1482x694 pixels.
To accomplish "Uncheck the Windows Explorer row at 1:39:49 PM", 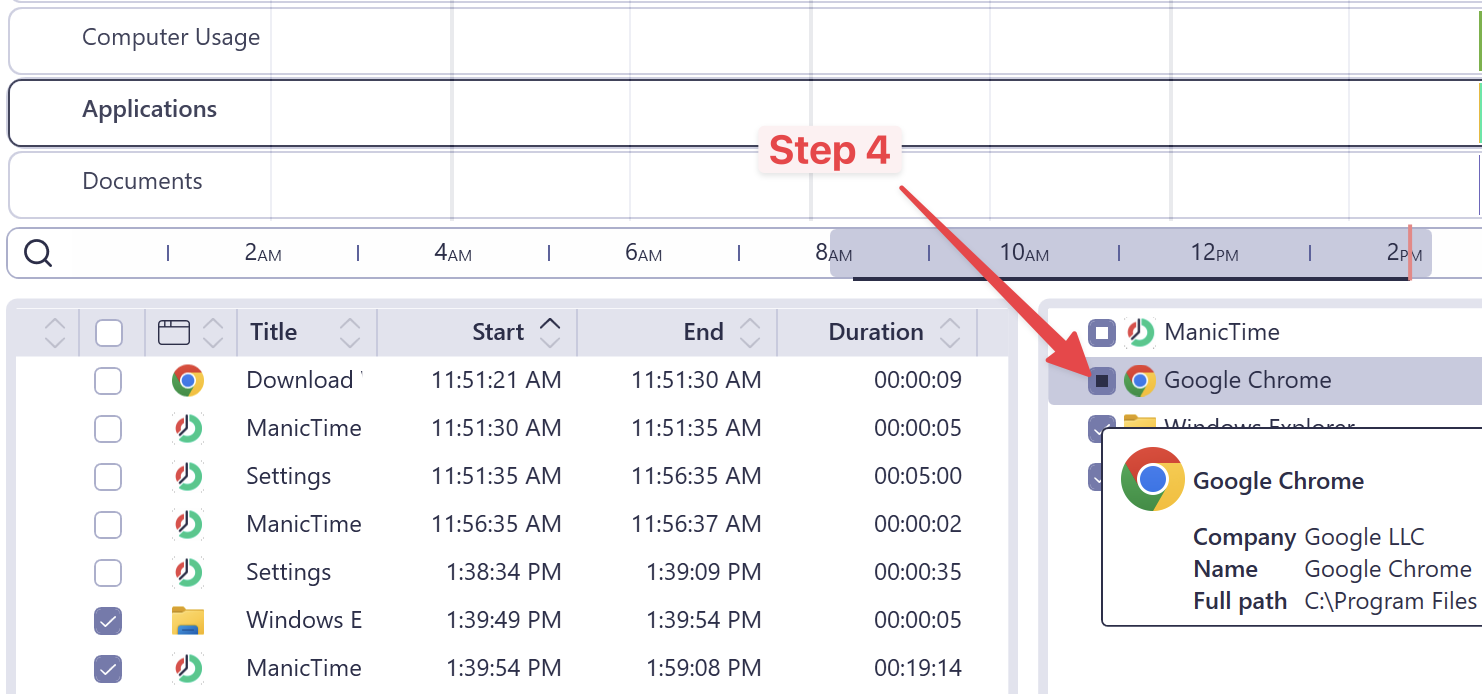I will 108,620.
